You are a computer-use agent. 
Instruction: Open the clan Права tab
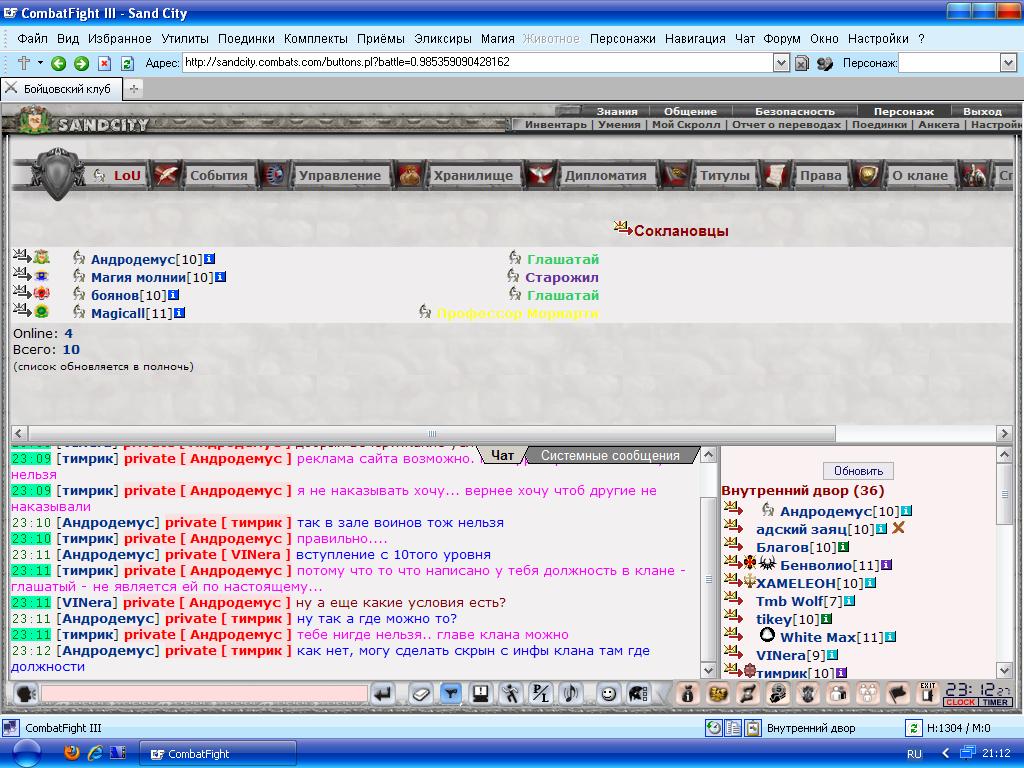click(x=820, y=175)
